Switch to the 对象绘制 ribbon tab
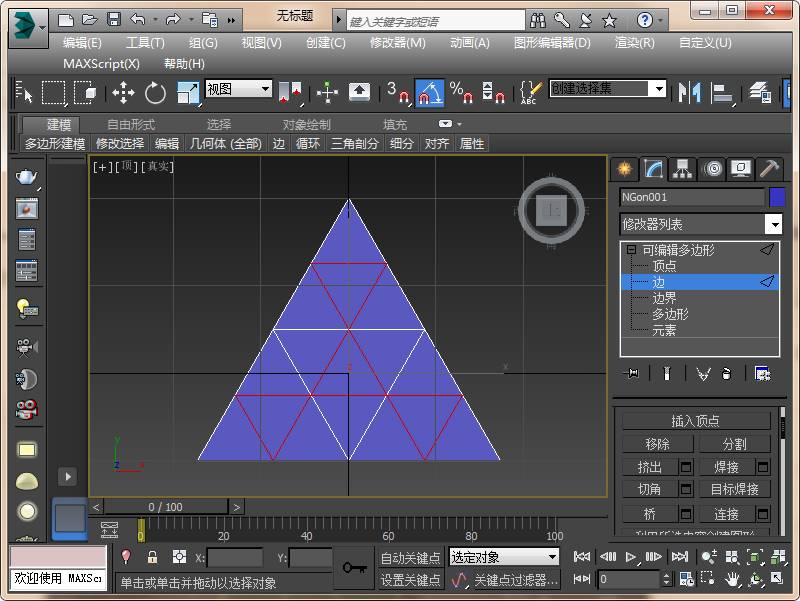The width and height of the screenshot is (800, 601). pos(307,124)
